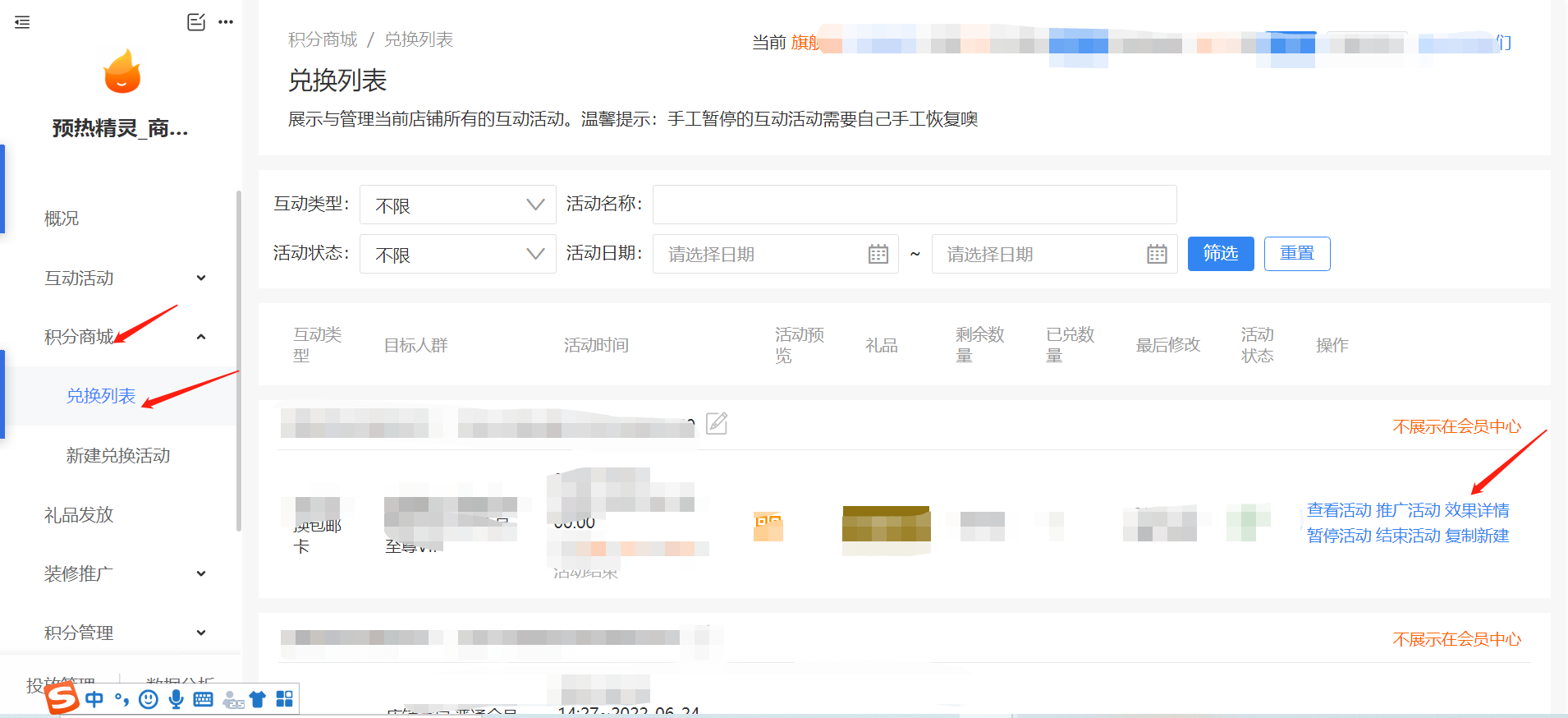Toggle punctuation mode on IME bar
This screenshot has height=718, width=1568.
(x=121, y=699)
